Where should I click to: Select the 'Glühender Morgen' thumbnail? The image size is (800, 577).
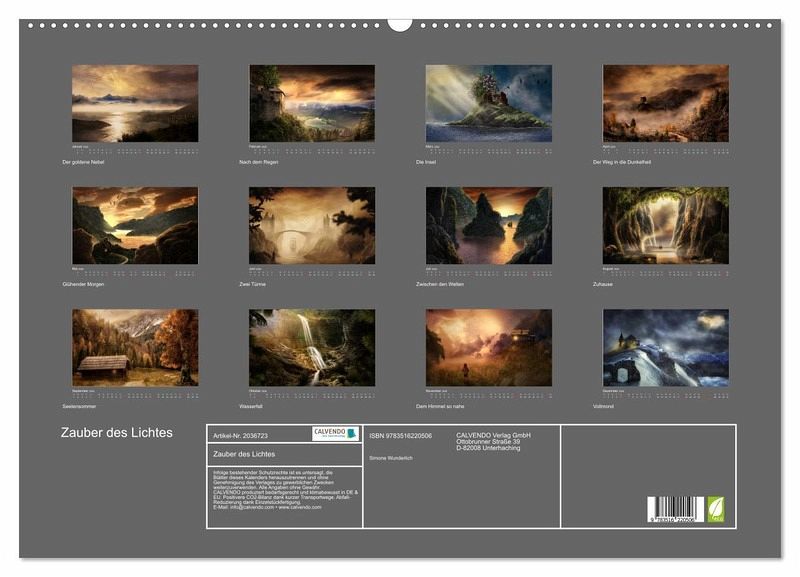[x=135, y=225]
